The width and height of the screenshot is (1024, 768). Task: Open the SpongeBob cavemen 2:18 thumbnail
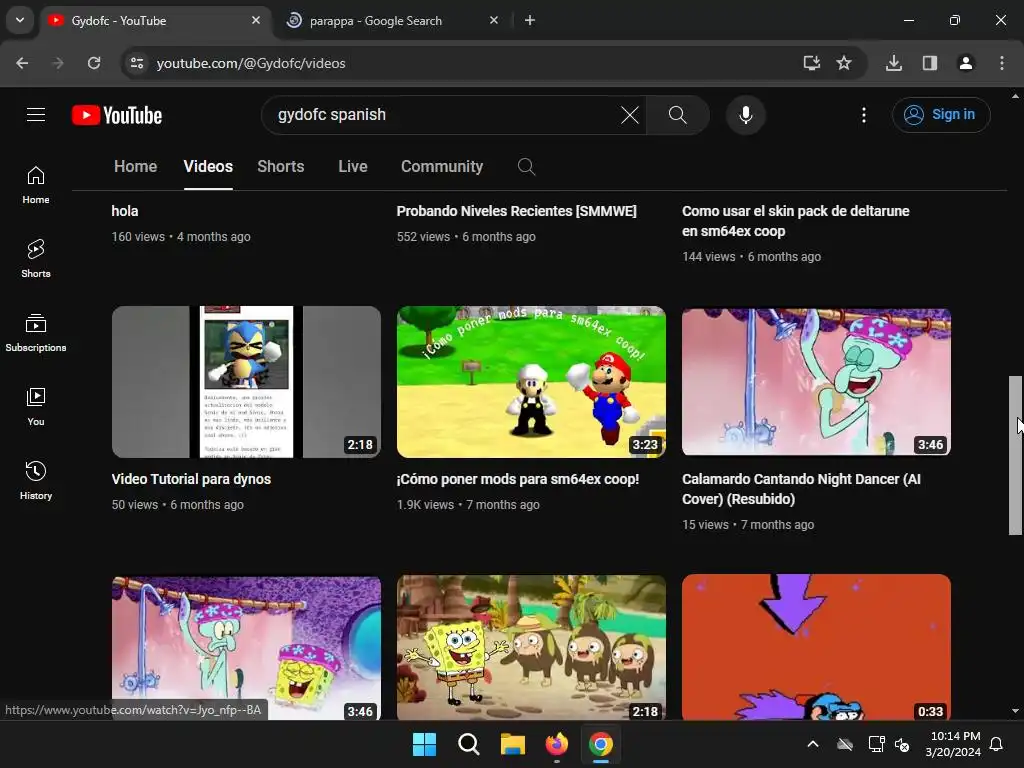(532, 648)
